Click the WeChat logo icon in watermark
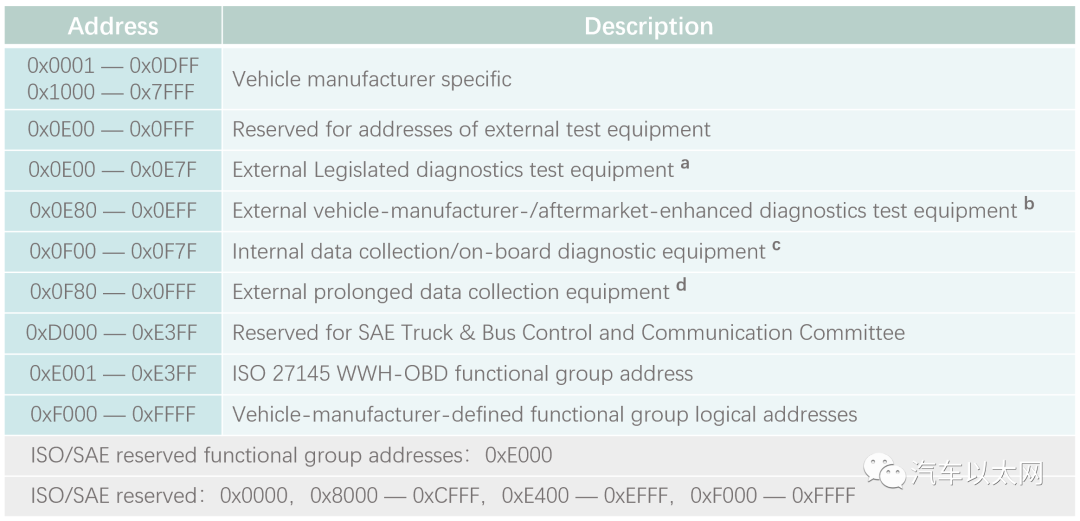The height and width of the screenshot is (521, 1080). click(x=886, y=471)
